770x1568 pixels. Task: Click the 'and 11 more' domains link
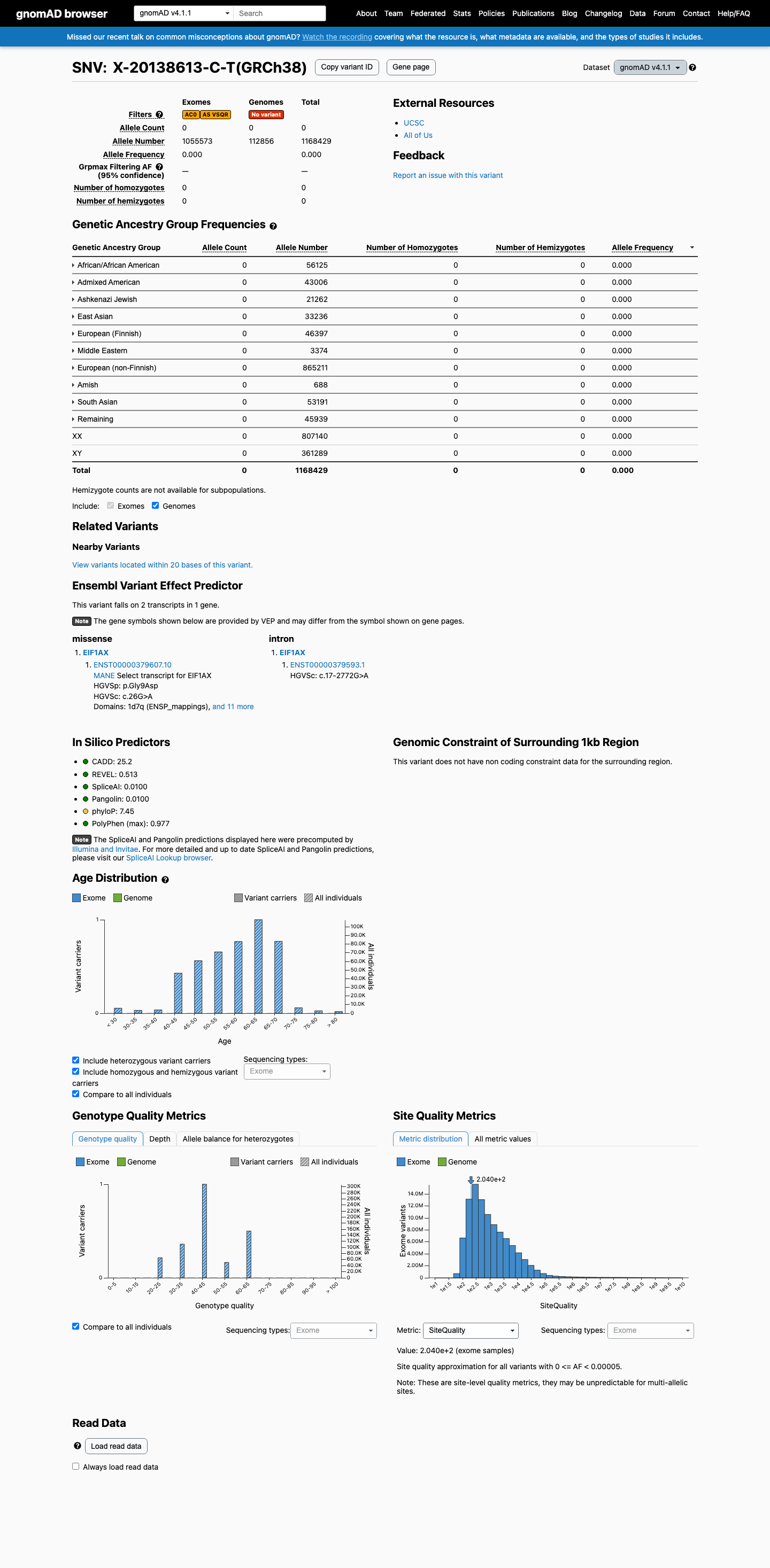pos(233,707)
